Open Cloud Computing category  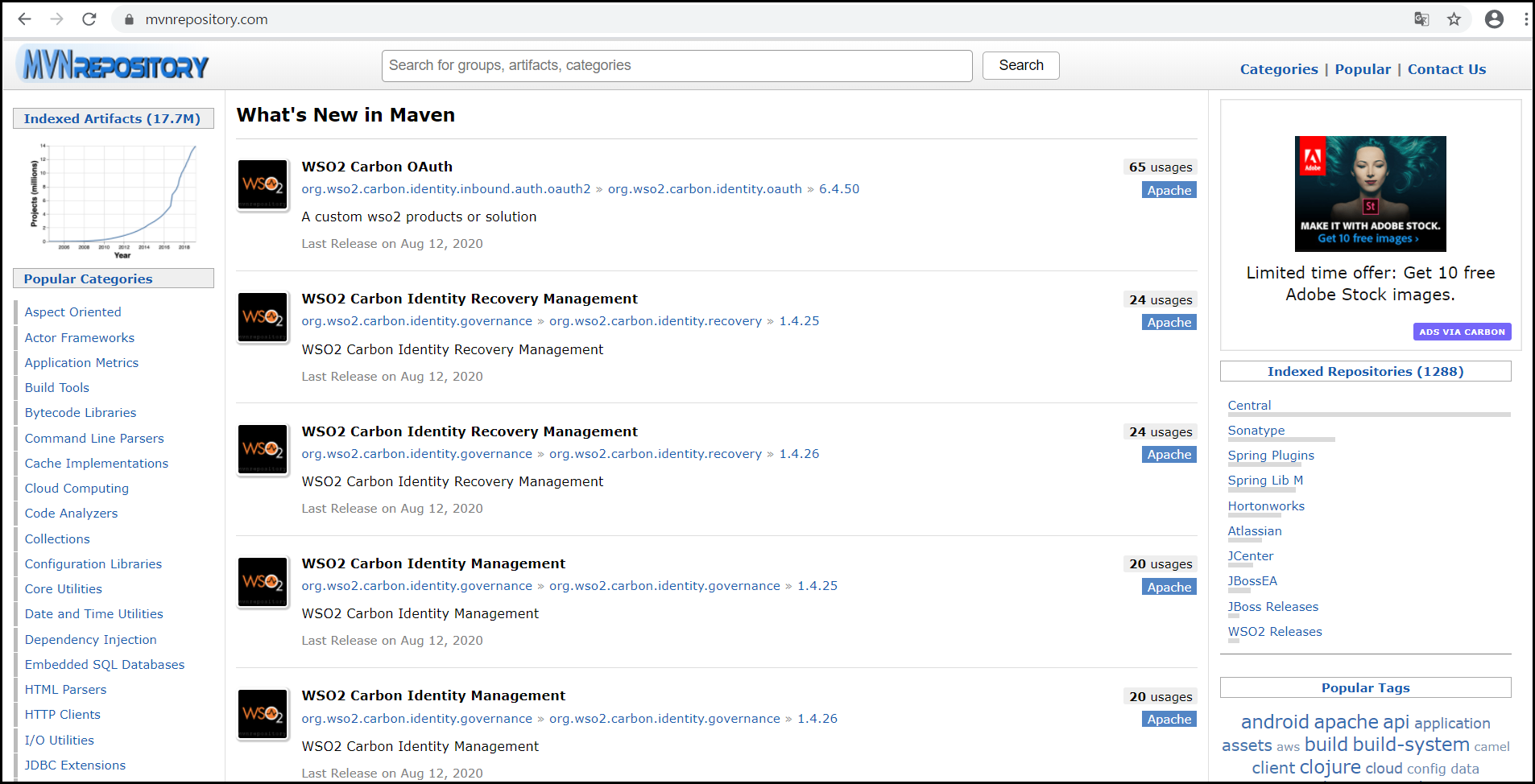(77, 489)
